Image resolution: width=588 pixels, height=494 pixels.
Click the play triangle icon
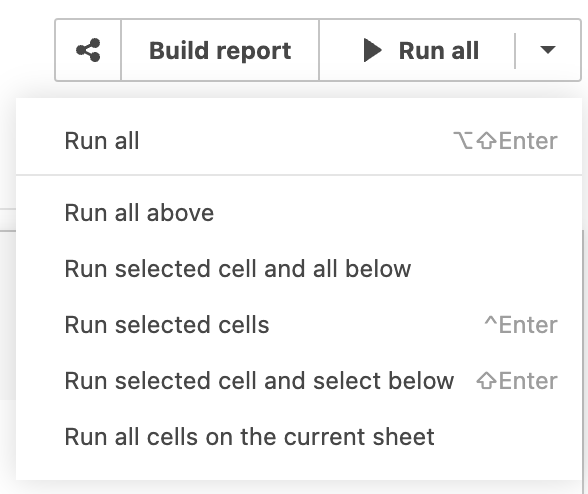[372, 50]
